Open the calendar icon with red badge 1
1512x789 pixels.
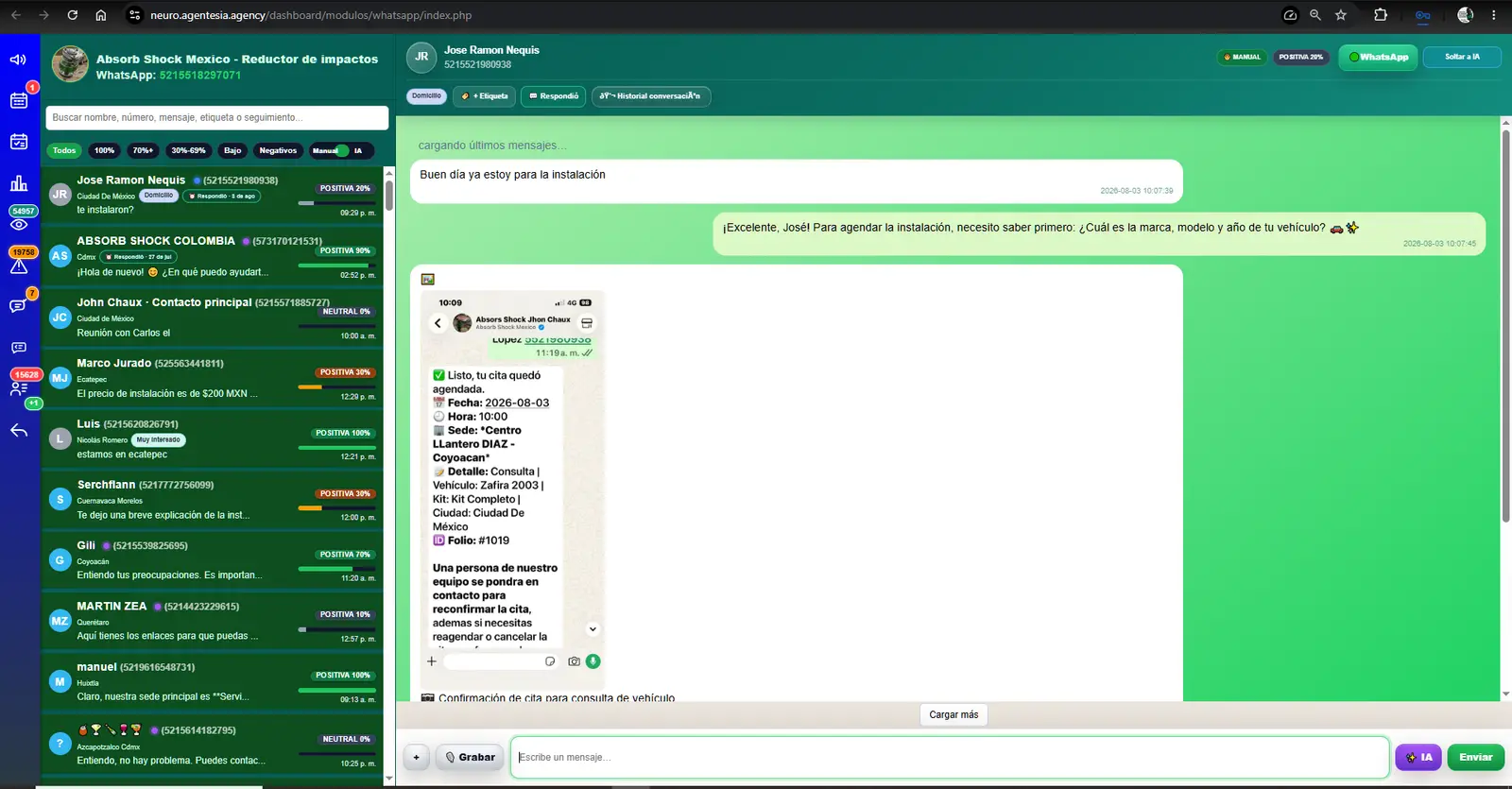(x=19, y=100)
